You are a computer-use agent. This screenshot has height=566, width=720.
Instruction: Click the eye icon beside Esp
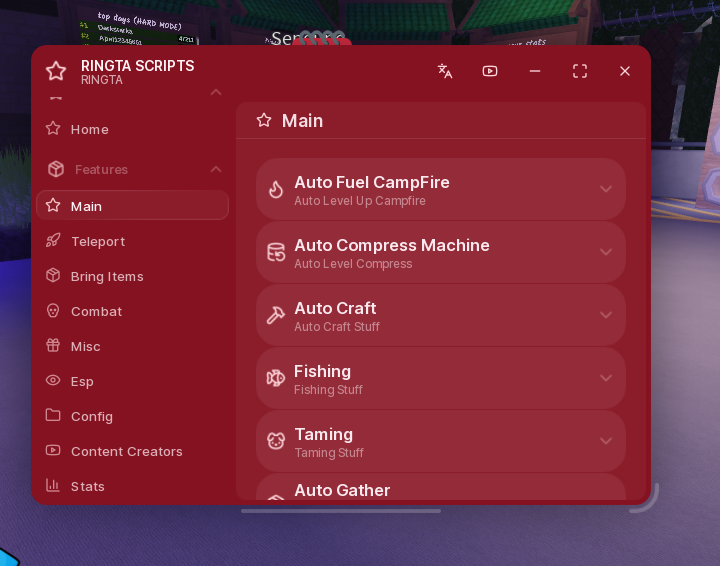53,381
